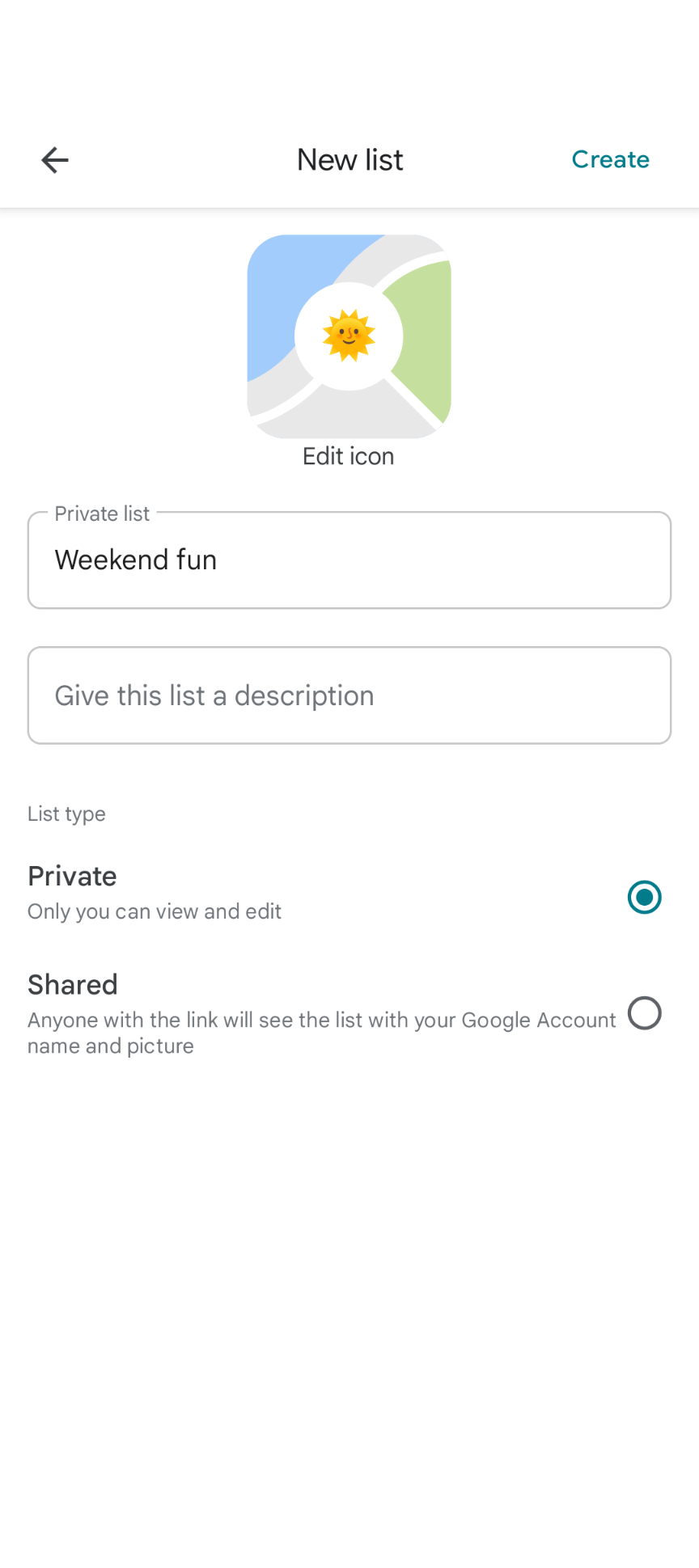Select the Private list label above the name
Image resolution: width=699 pixels, height=1568 pixels.
click(102, 513)
